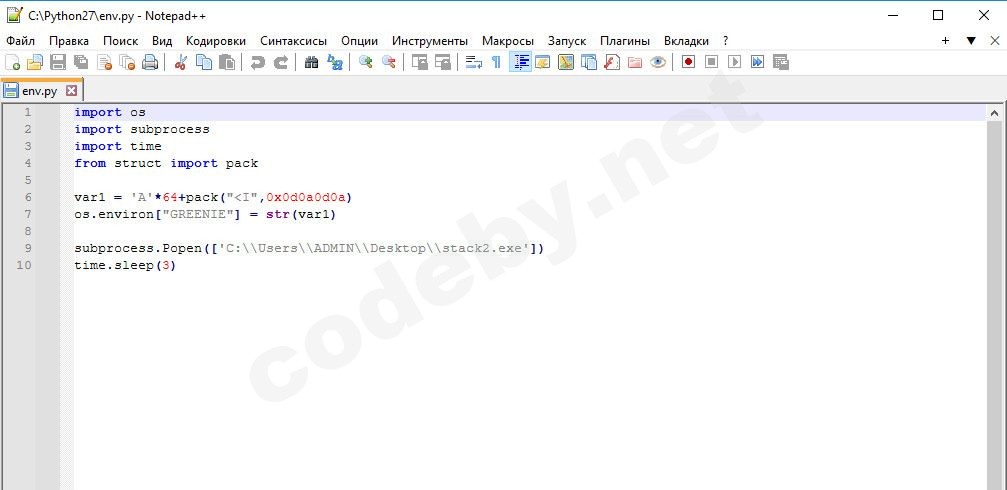Open Function List toolbar icon
This screenshot has width=1007, height=490.
(612, 62)
